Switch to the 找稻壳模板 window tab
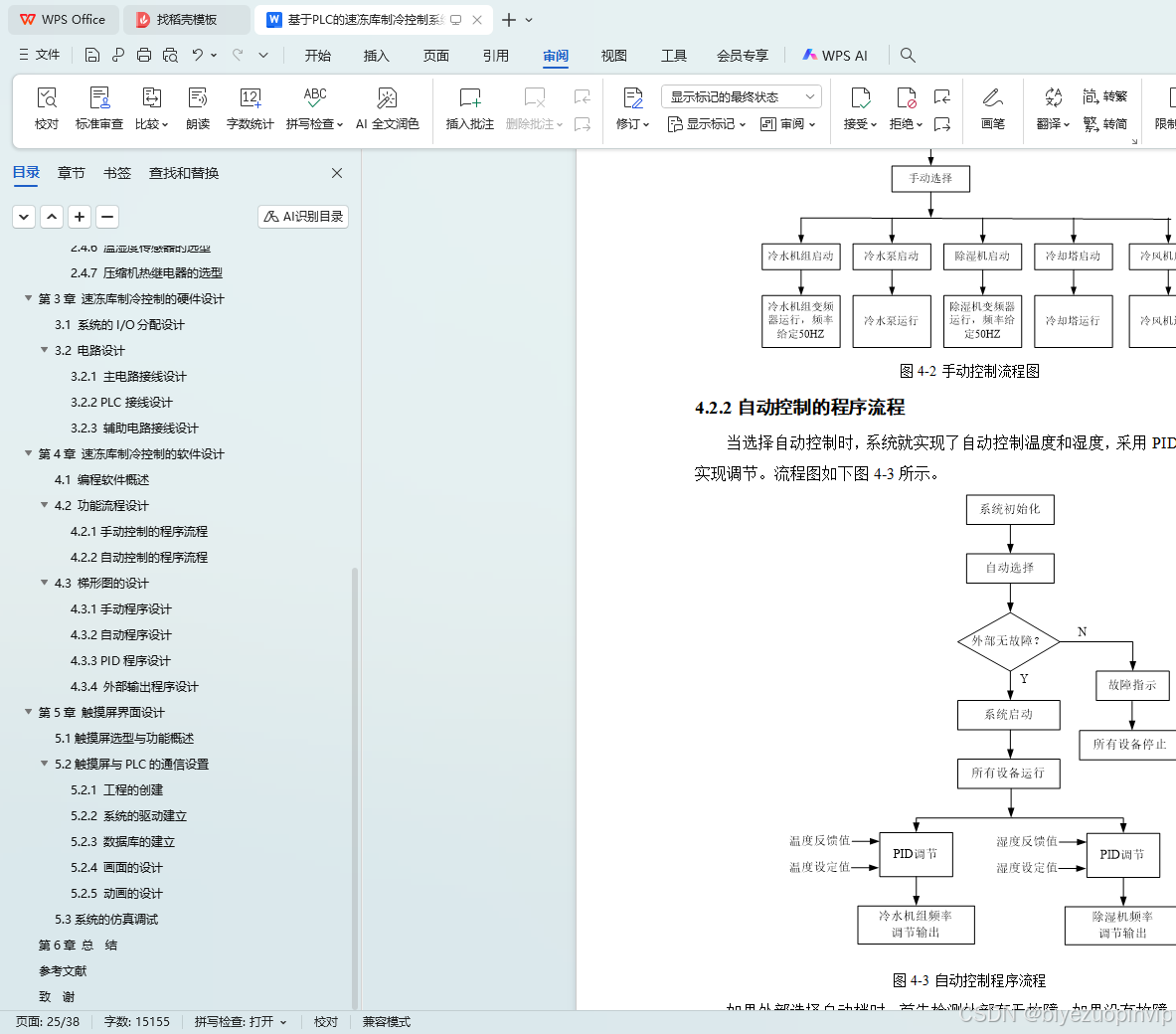 point(186,20)
